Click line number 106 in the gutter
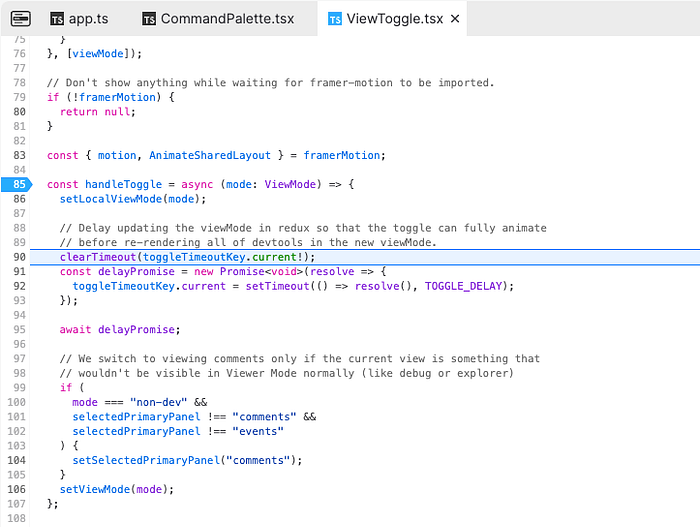700x527 pixels. 19,489
